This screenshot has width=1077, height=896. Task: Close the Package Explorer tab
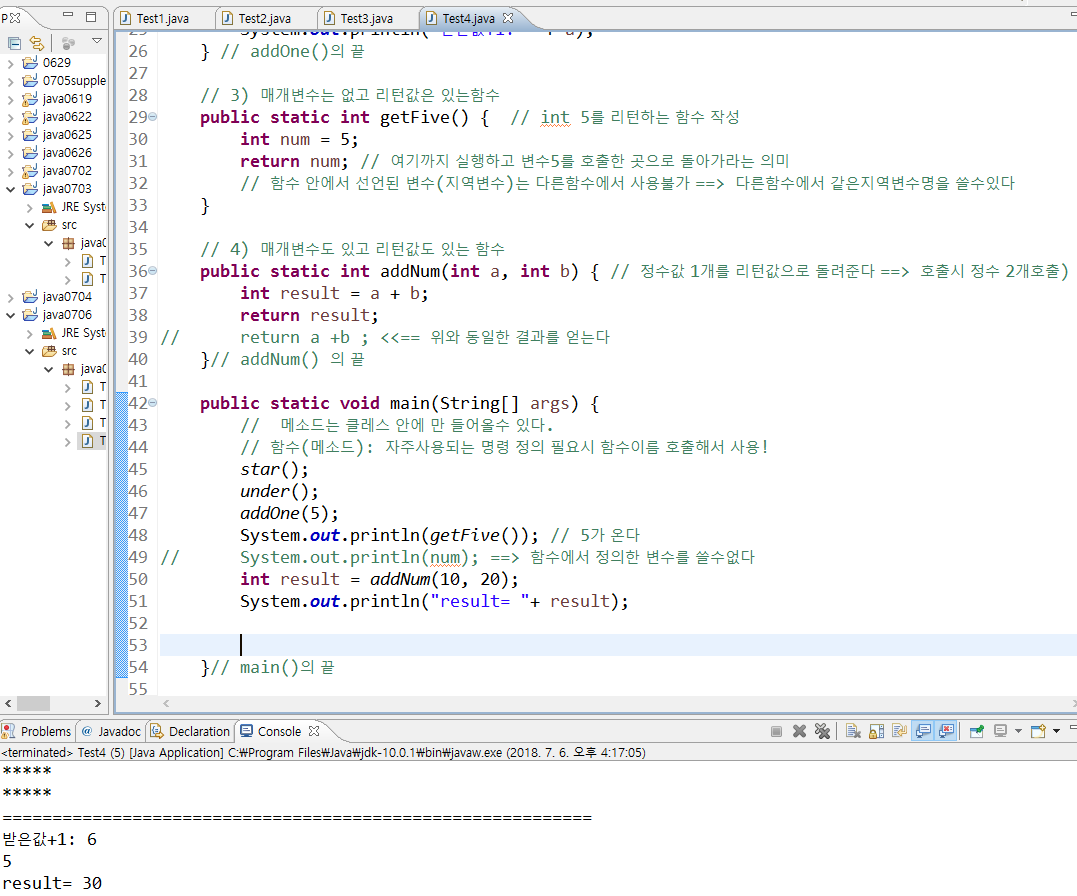click(x=15, y=18)
